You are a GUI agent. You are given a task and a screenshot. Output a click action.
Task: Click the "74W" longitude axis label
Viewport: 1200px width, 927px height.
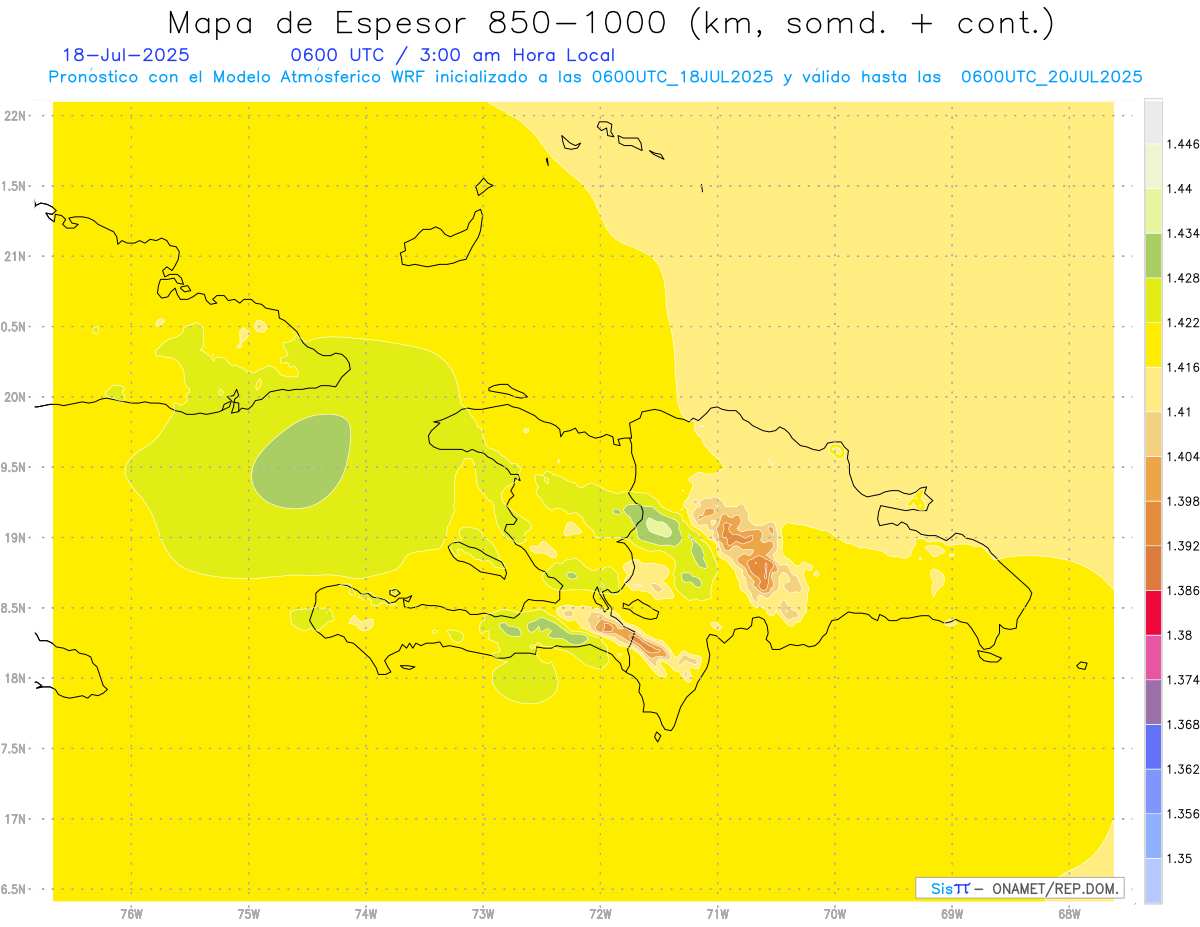tap(365, 913)
